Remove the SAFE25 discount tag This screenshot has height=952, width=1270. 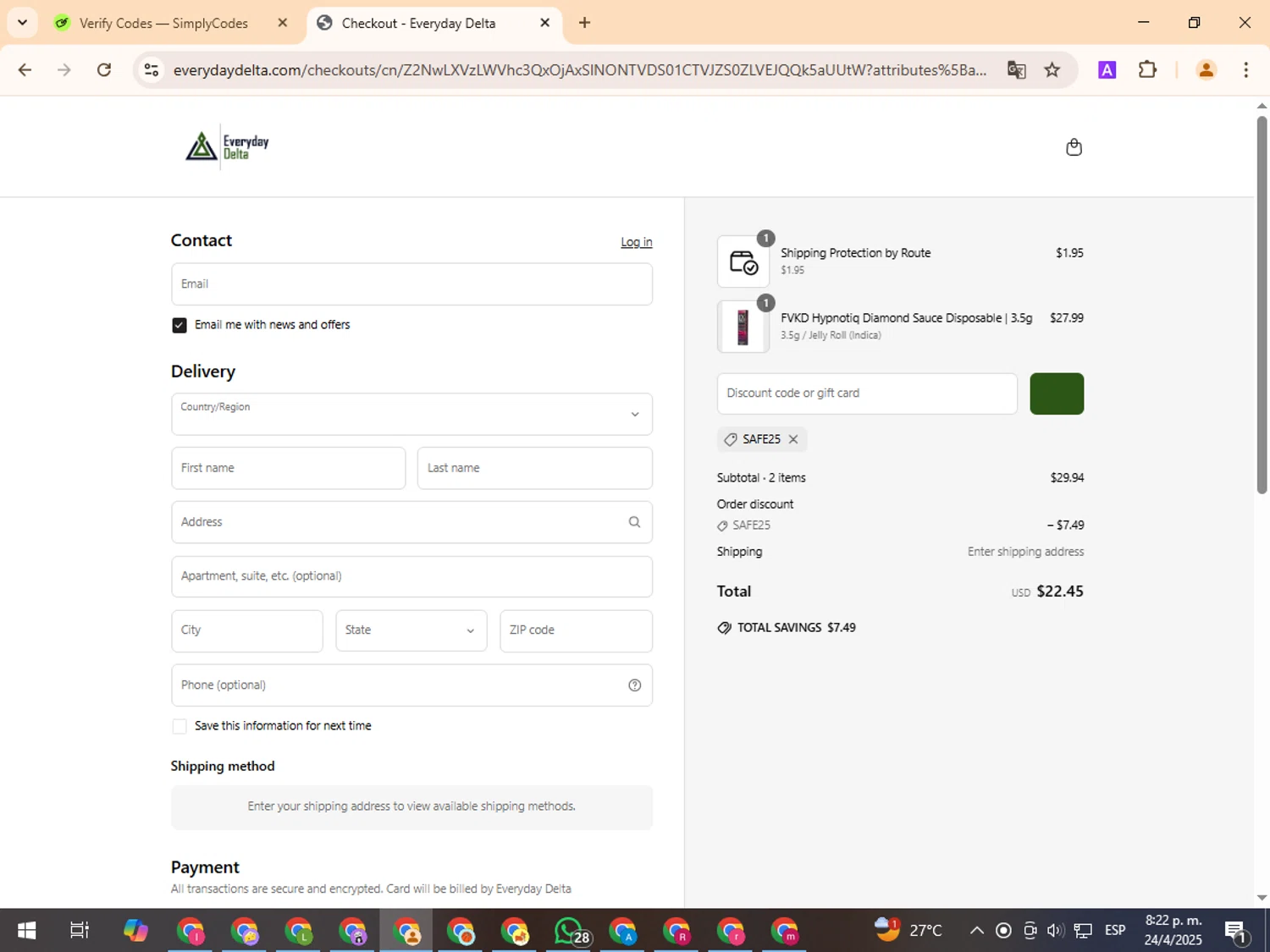793,439
